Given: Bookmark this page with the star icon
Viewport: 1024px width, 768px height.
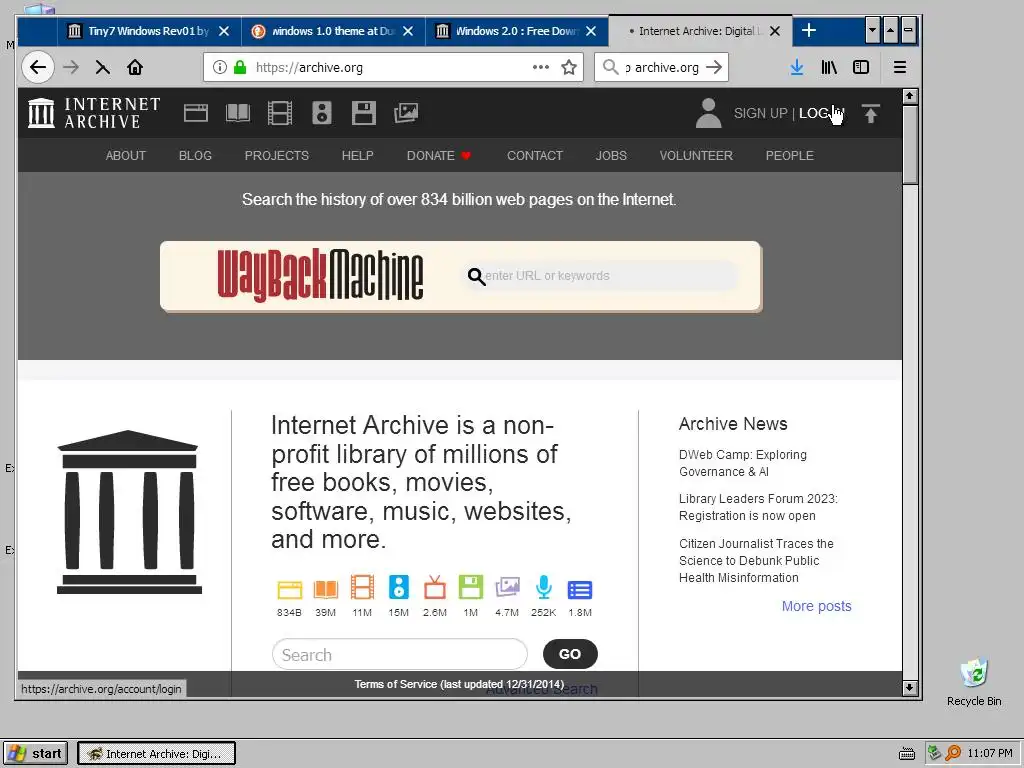Looking at the screenshot, I should tap(569, 67).
